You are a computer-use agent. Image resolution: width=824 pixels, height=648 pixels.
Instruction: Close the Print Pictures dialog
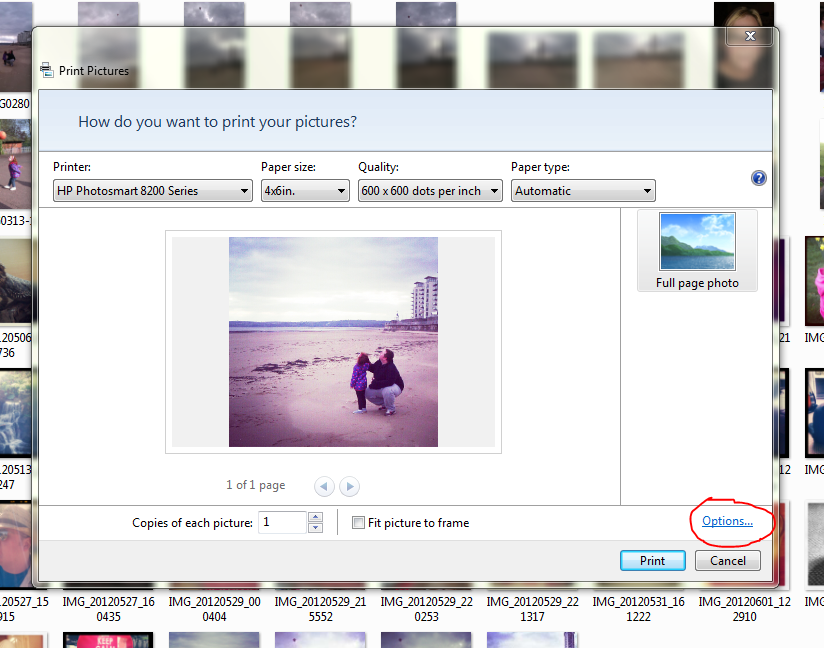pyautogui.click(x=750, y=36)
